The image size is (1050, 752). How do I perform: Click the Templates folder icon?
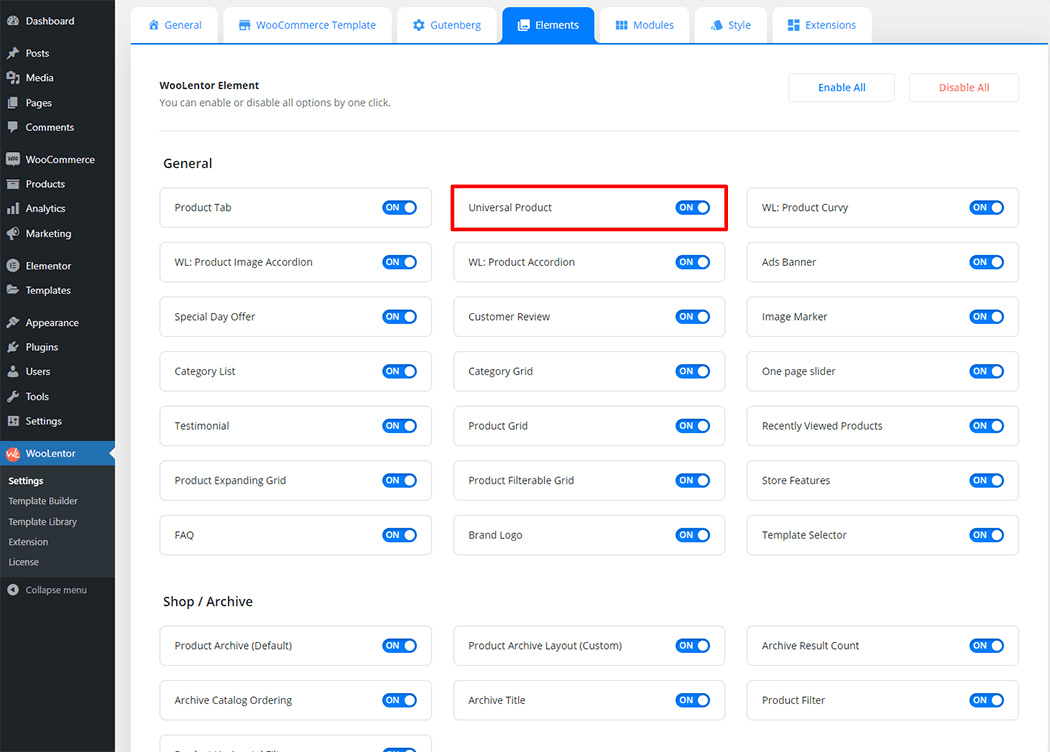coord(13,290)
